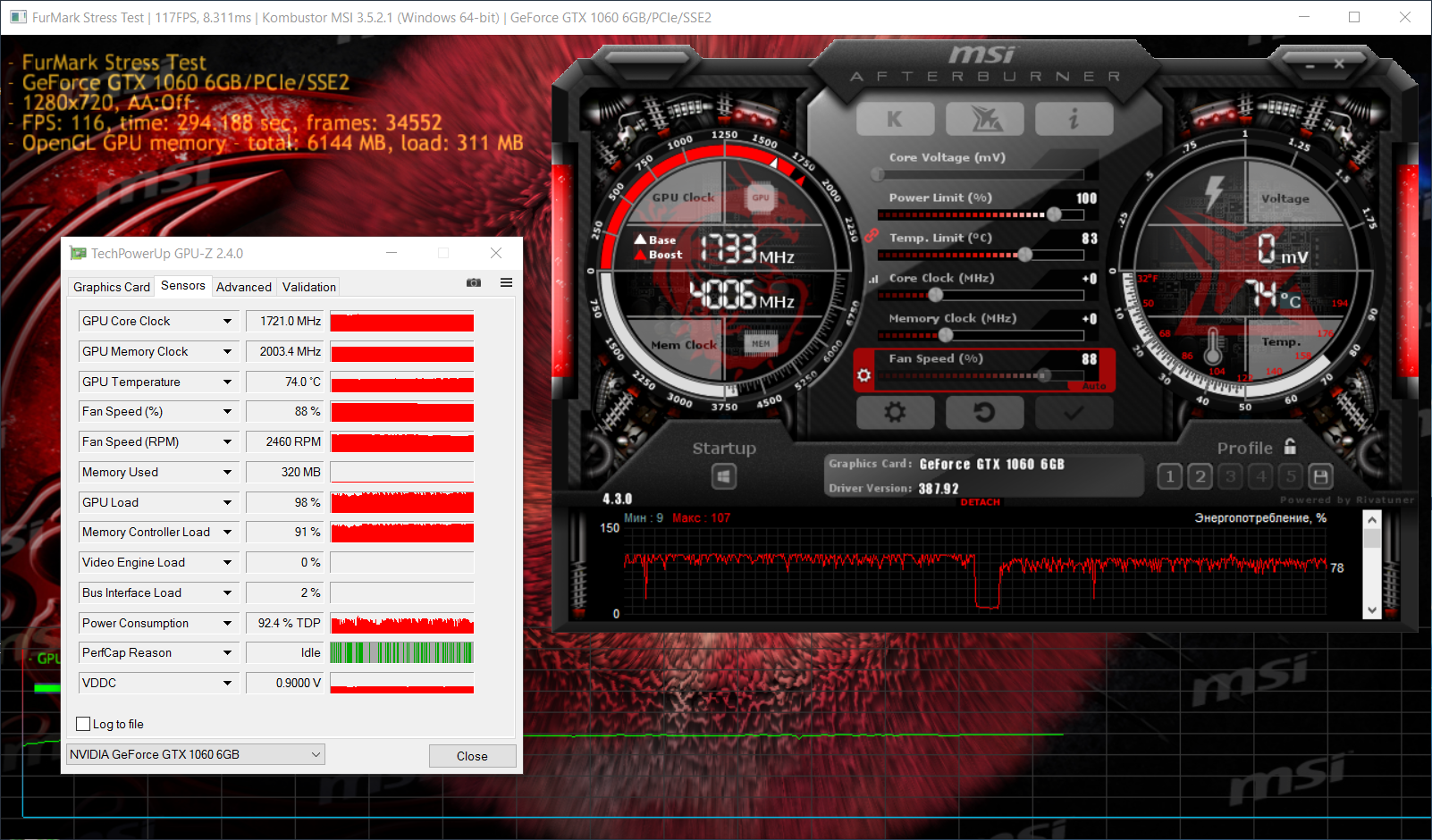
Task: Click the Memory Clock slider handle
Action: coord(946,335)
